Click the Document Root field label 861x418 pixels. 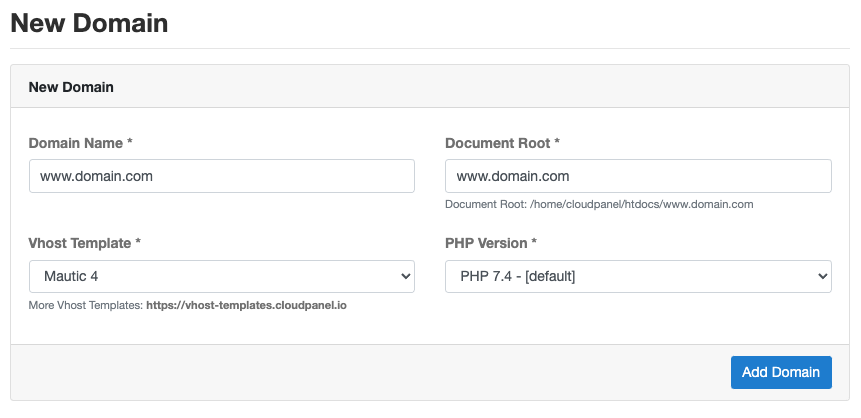(x=497, y=143)
